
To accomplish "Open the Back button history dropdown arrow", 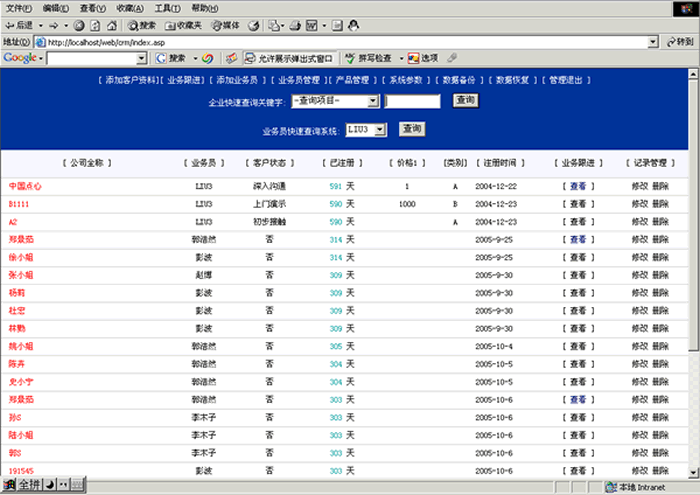I will (x=41, y=25).
